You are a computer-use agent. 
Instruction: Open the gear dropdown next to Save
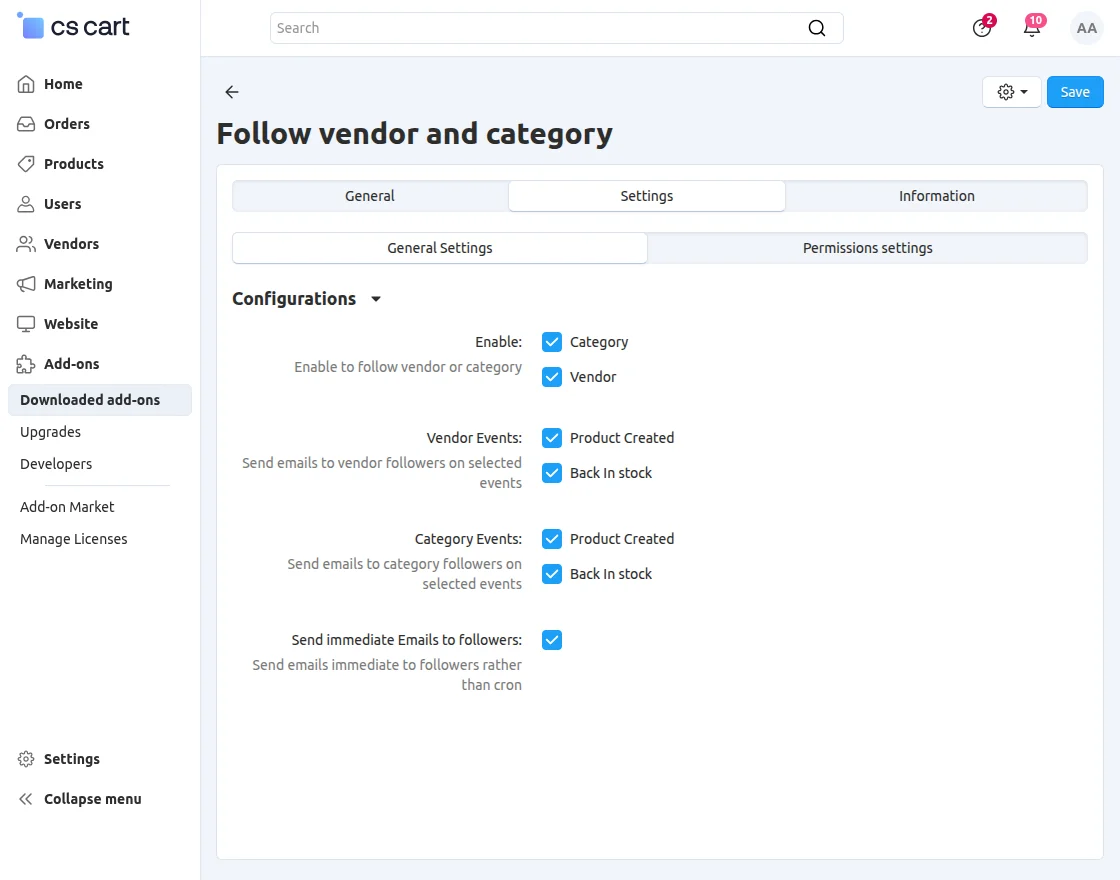(1011, 91)
